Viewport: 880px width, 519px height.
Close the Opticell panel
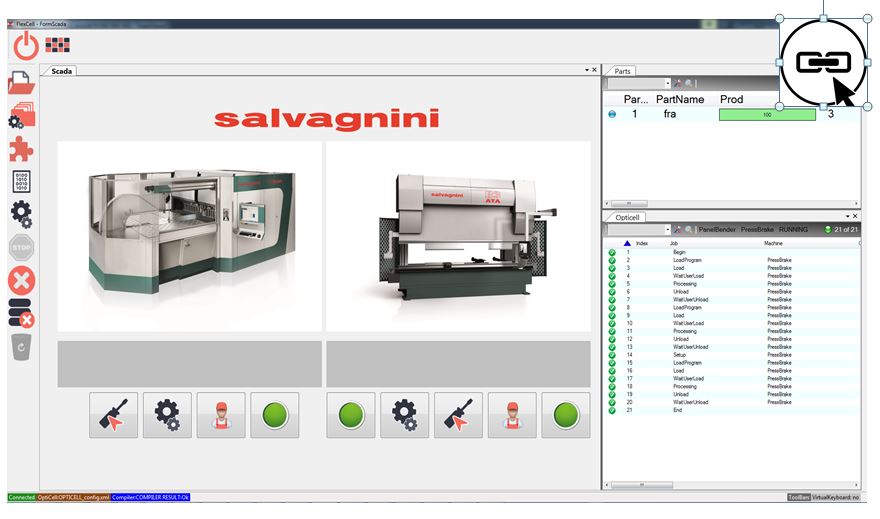[x=855, y=216]
